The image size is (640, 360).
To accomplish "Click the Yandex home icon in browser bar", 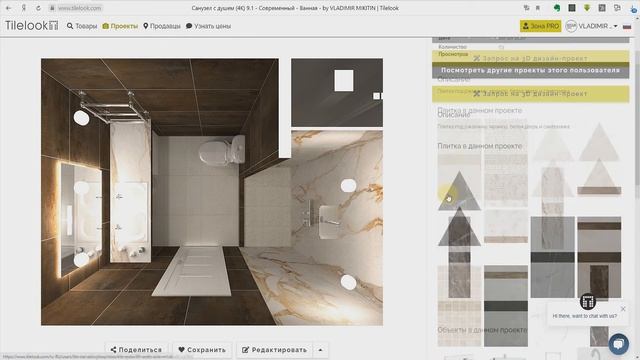I will click(x=23, y=8).
